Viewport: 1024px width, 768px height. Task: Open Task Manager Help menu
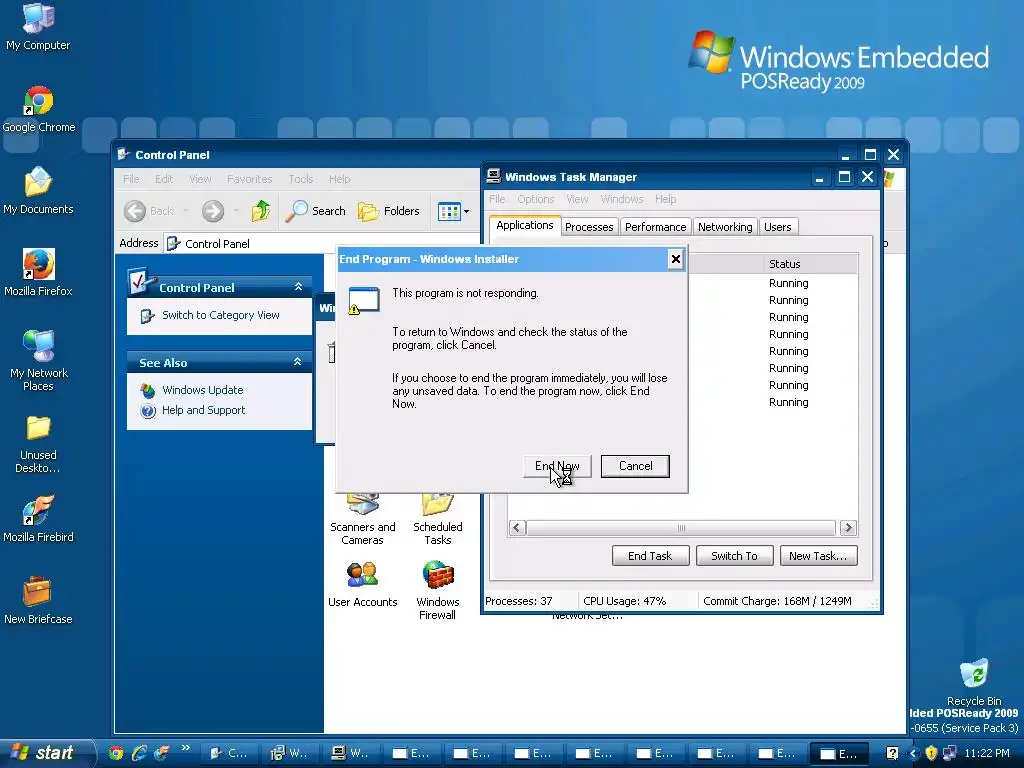(665, 199)
